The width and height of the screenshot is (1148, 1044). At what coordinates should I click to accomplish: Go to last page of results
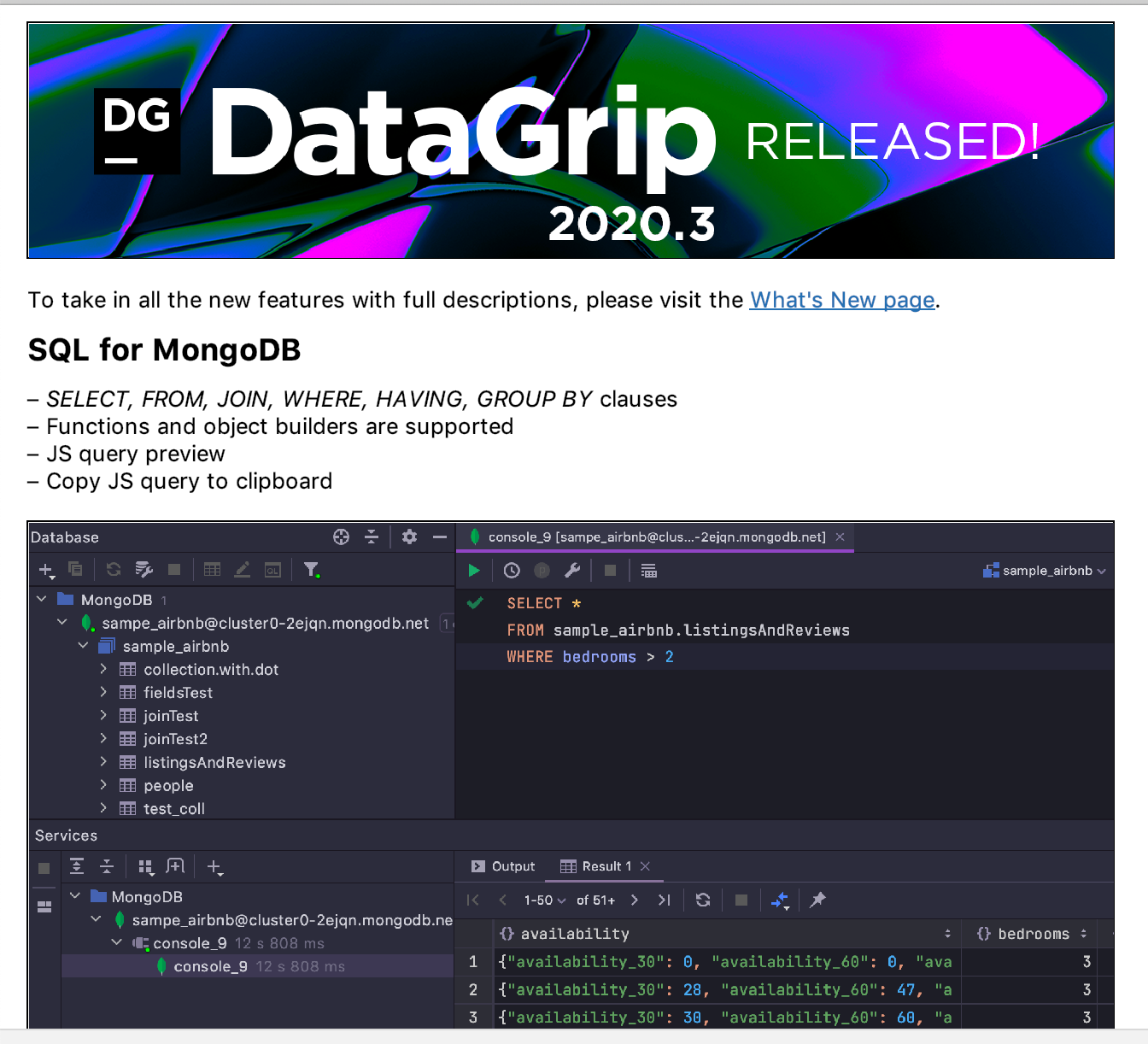[664, 900]
